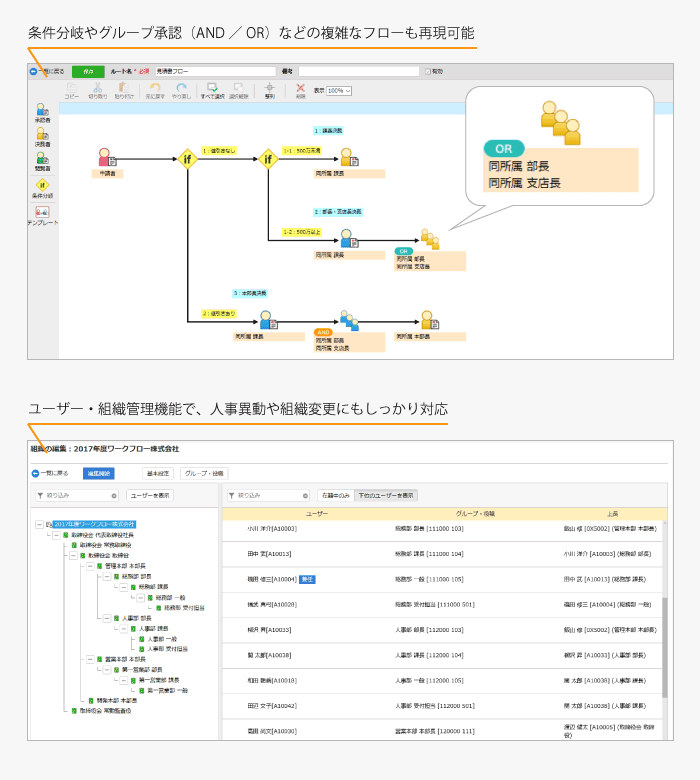Collapse the 管理本部 本部長 tree node
700x780 pixels.
[89, 565]
